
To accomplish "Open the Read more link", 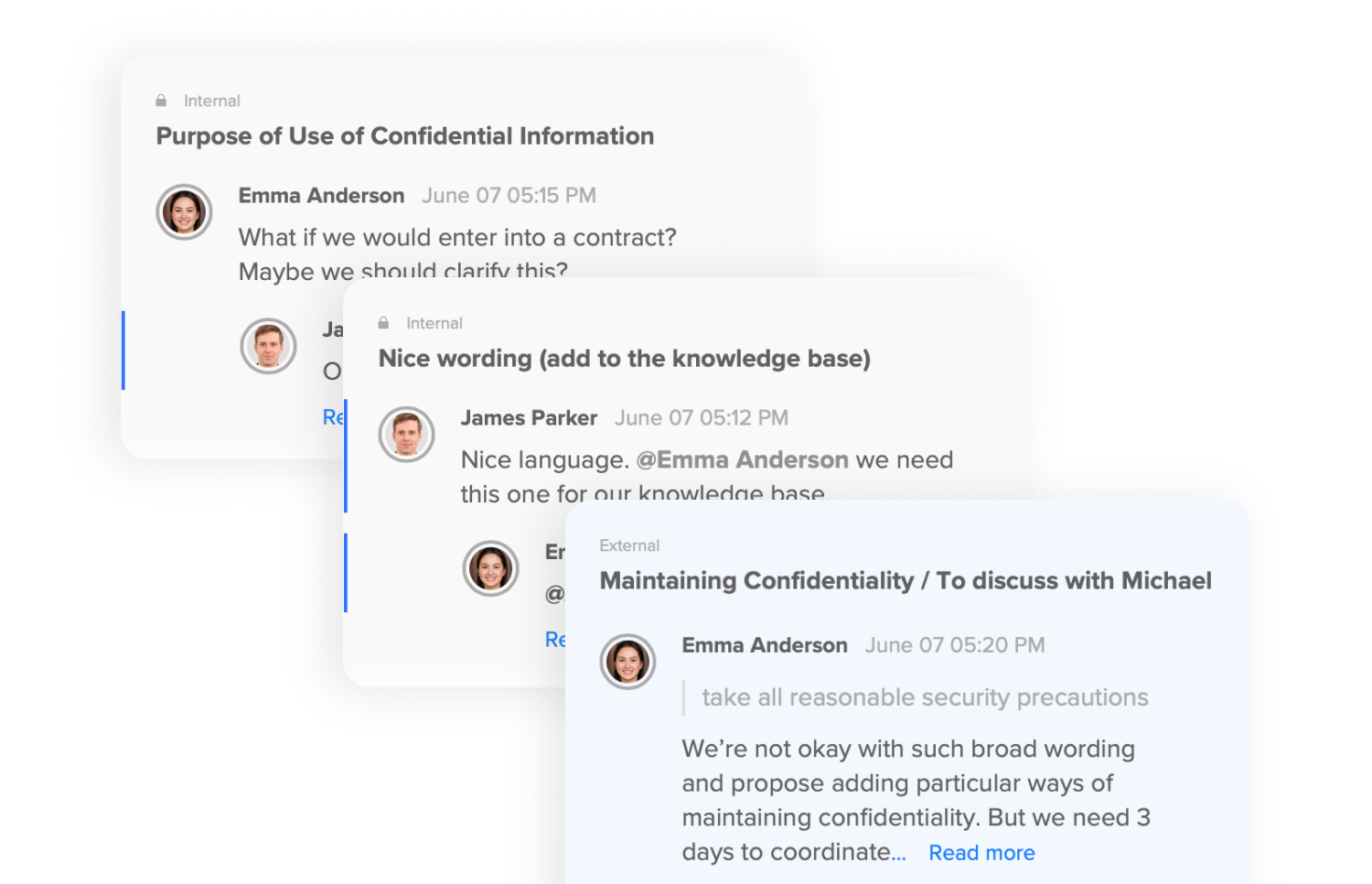I will [x=981, y=853].
